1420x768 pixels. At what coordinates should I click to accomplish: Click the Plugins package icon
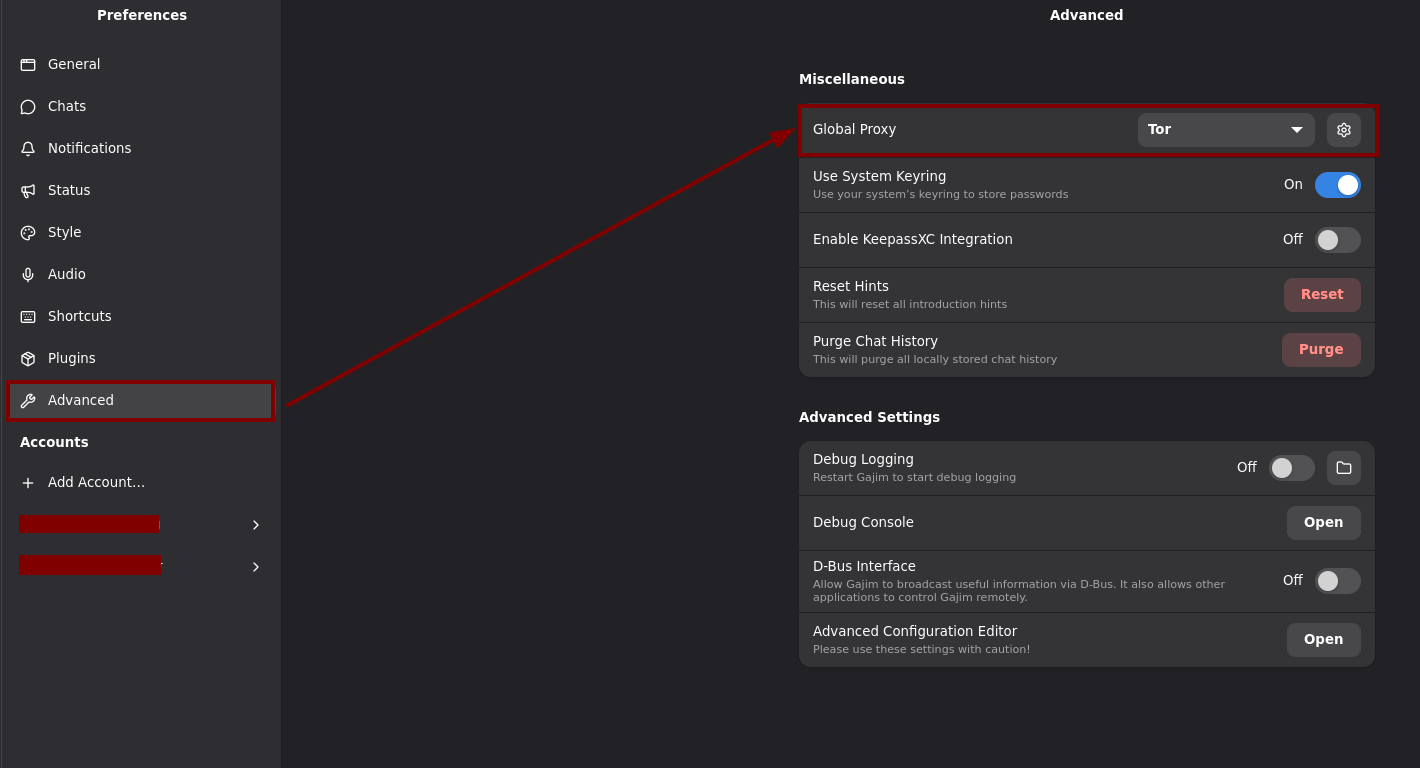point(28,359)
